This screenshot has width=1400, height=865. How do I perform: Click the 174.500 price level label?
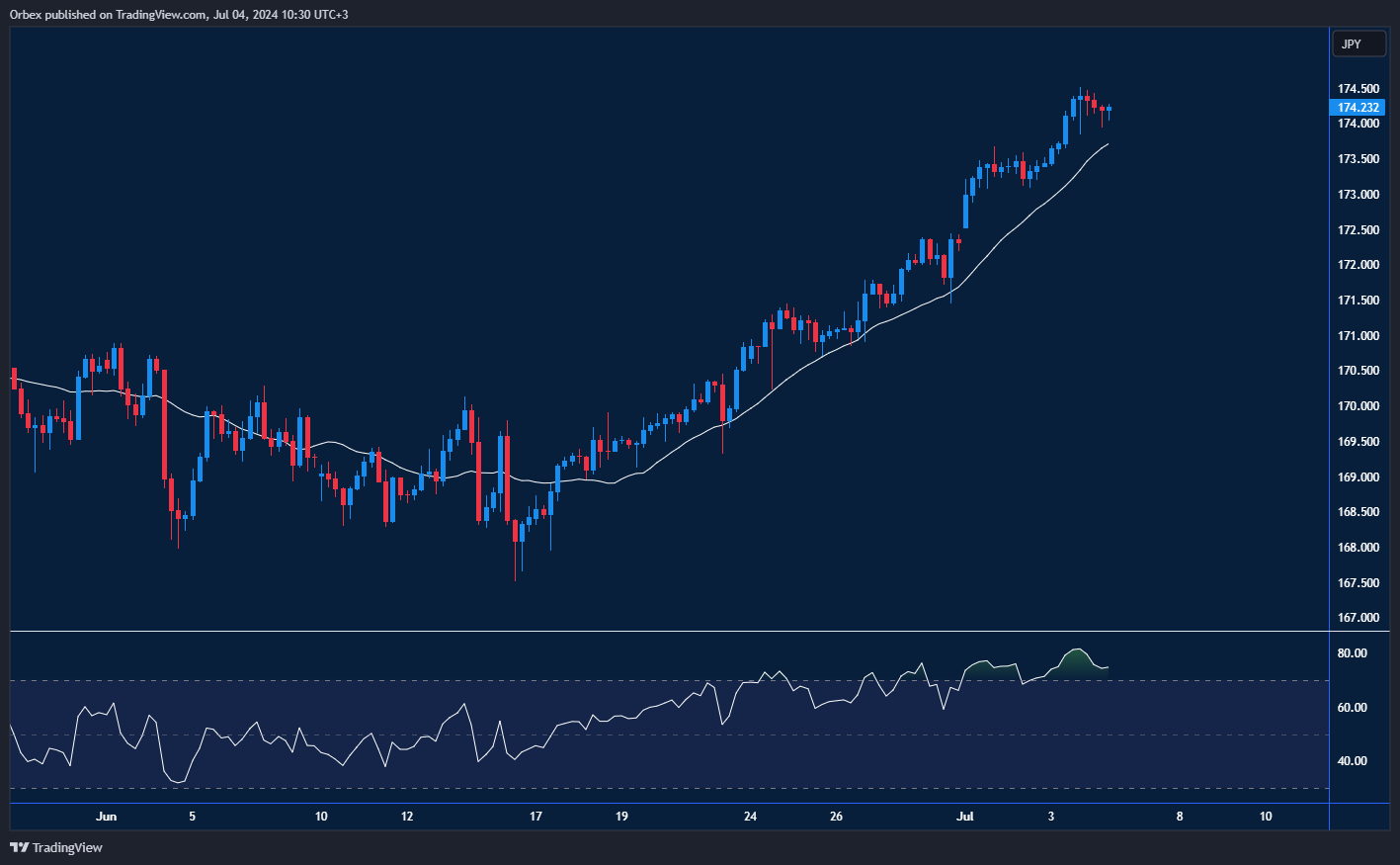[x=1359, y=88]
